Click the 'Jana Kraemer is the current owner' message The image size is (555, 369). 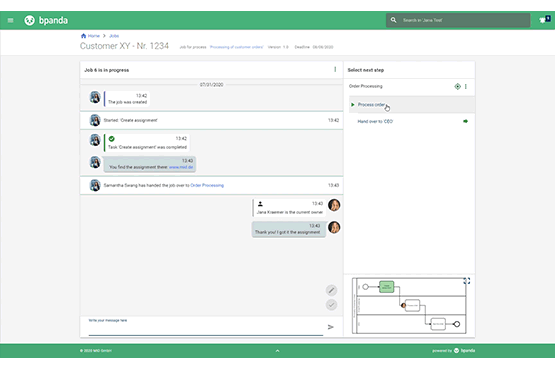tap(289, 208)
